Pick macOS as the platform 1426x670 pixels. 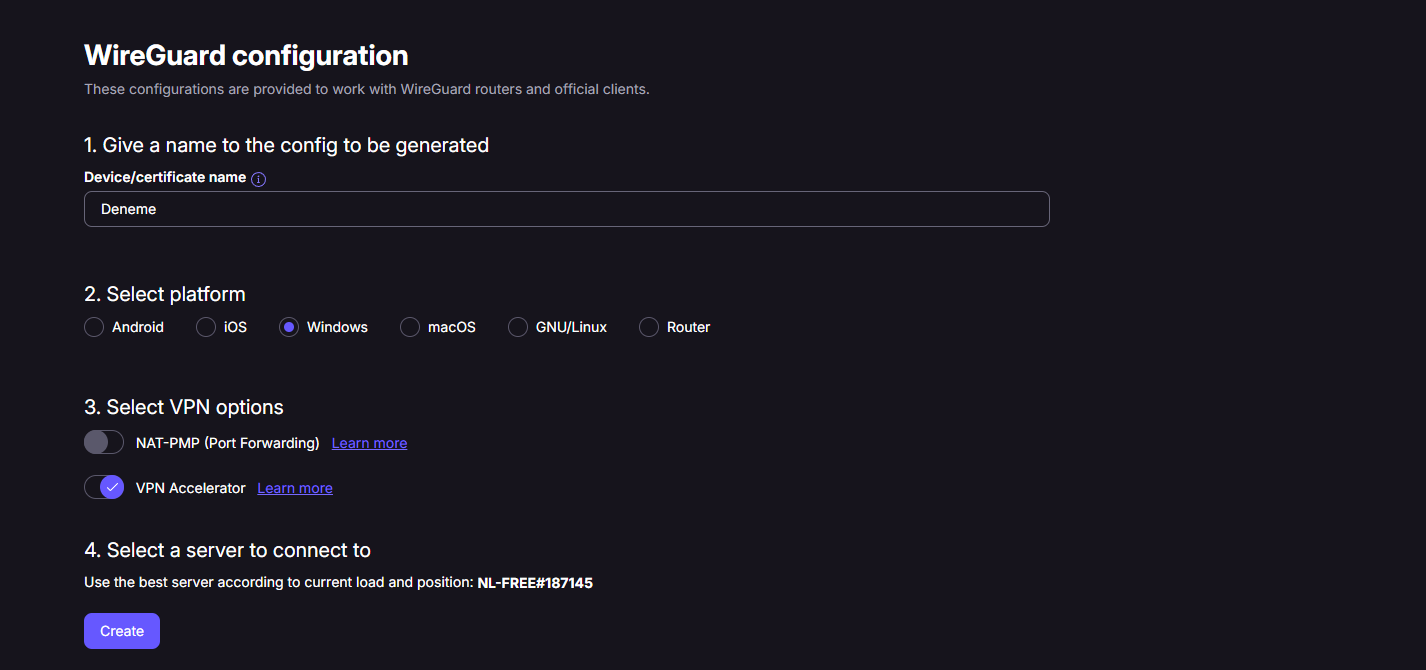click(x=410, y=327)
